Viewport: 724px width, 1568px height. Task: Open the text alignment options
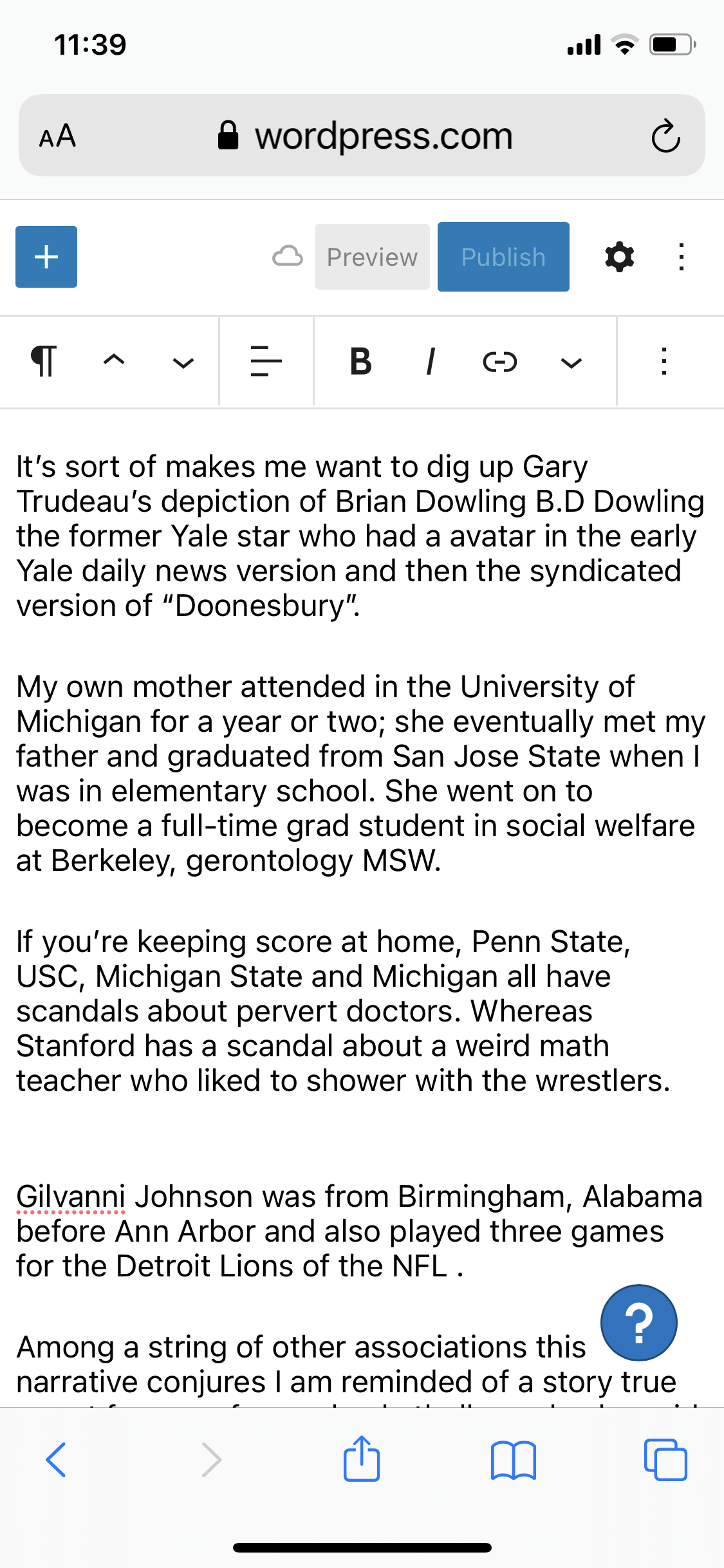[x=266, y=361]
